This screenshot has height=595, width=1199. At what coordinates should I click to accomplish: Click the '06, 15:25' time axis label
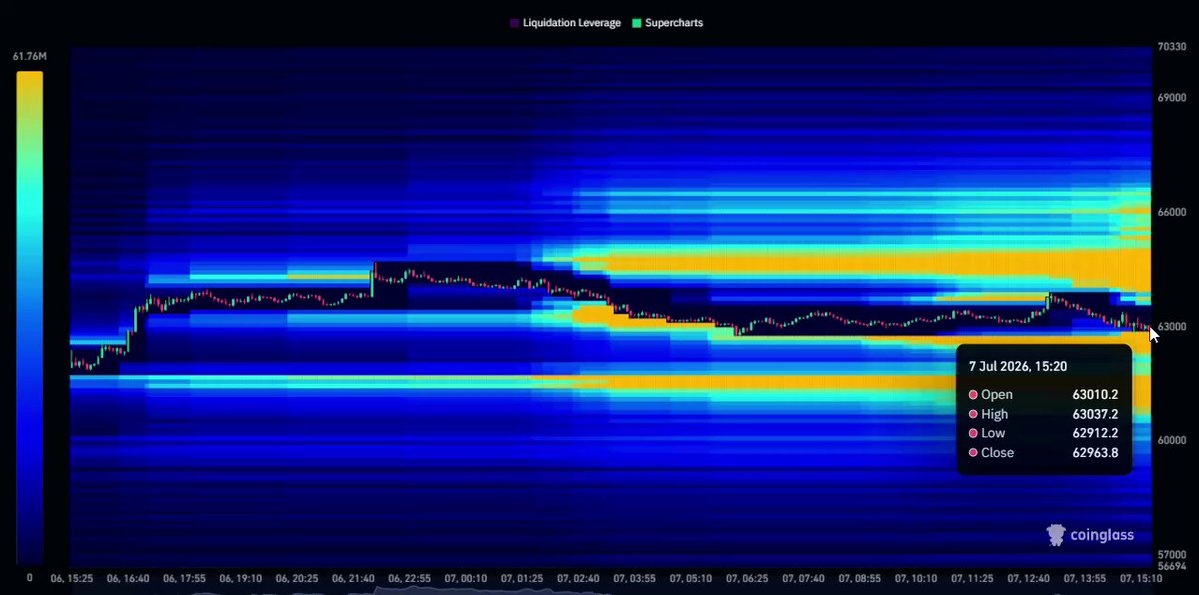pyautogui.click(x=72, y=578)
